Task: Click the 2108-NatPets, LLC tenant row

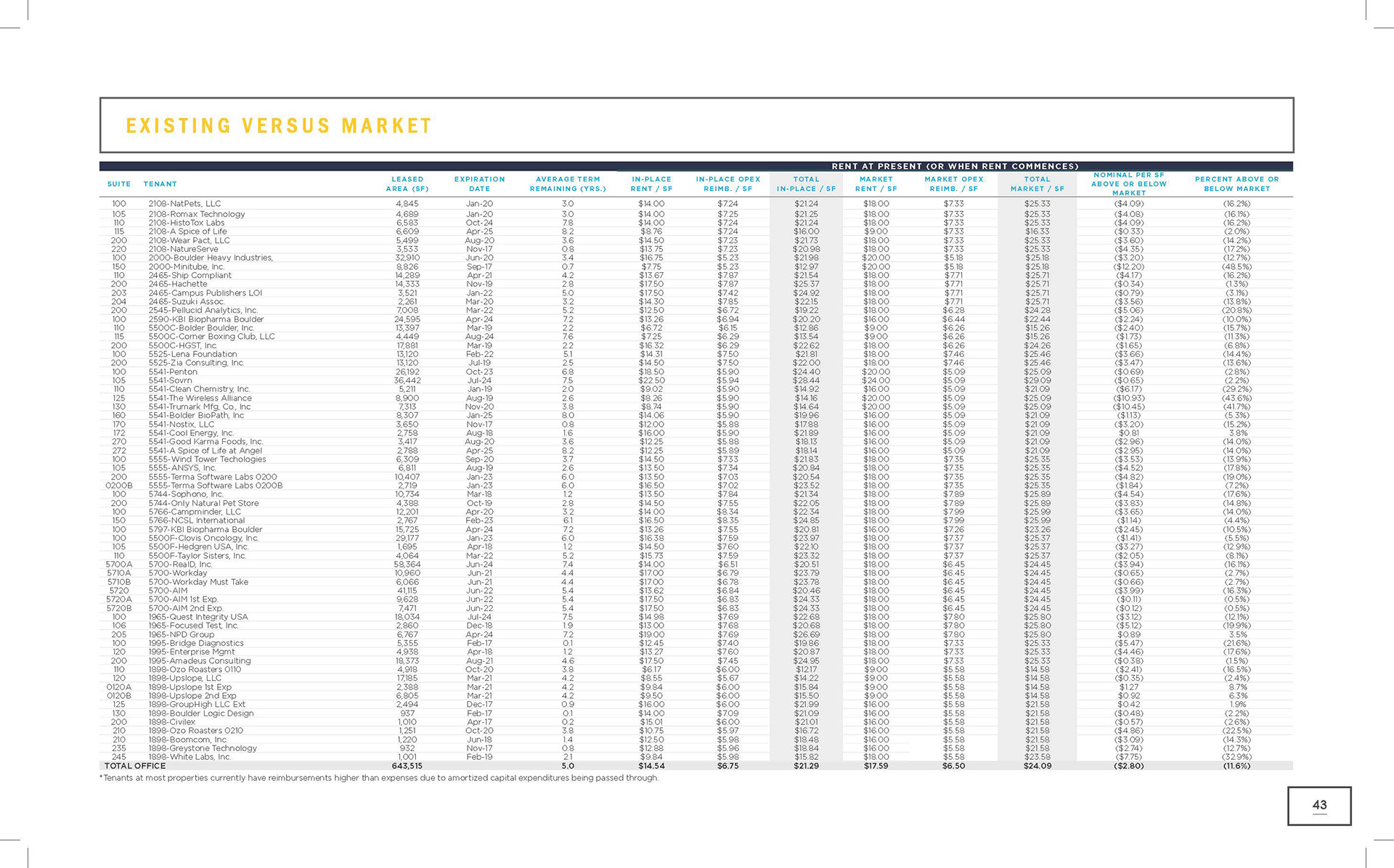Action: 184,204
